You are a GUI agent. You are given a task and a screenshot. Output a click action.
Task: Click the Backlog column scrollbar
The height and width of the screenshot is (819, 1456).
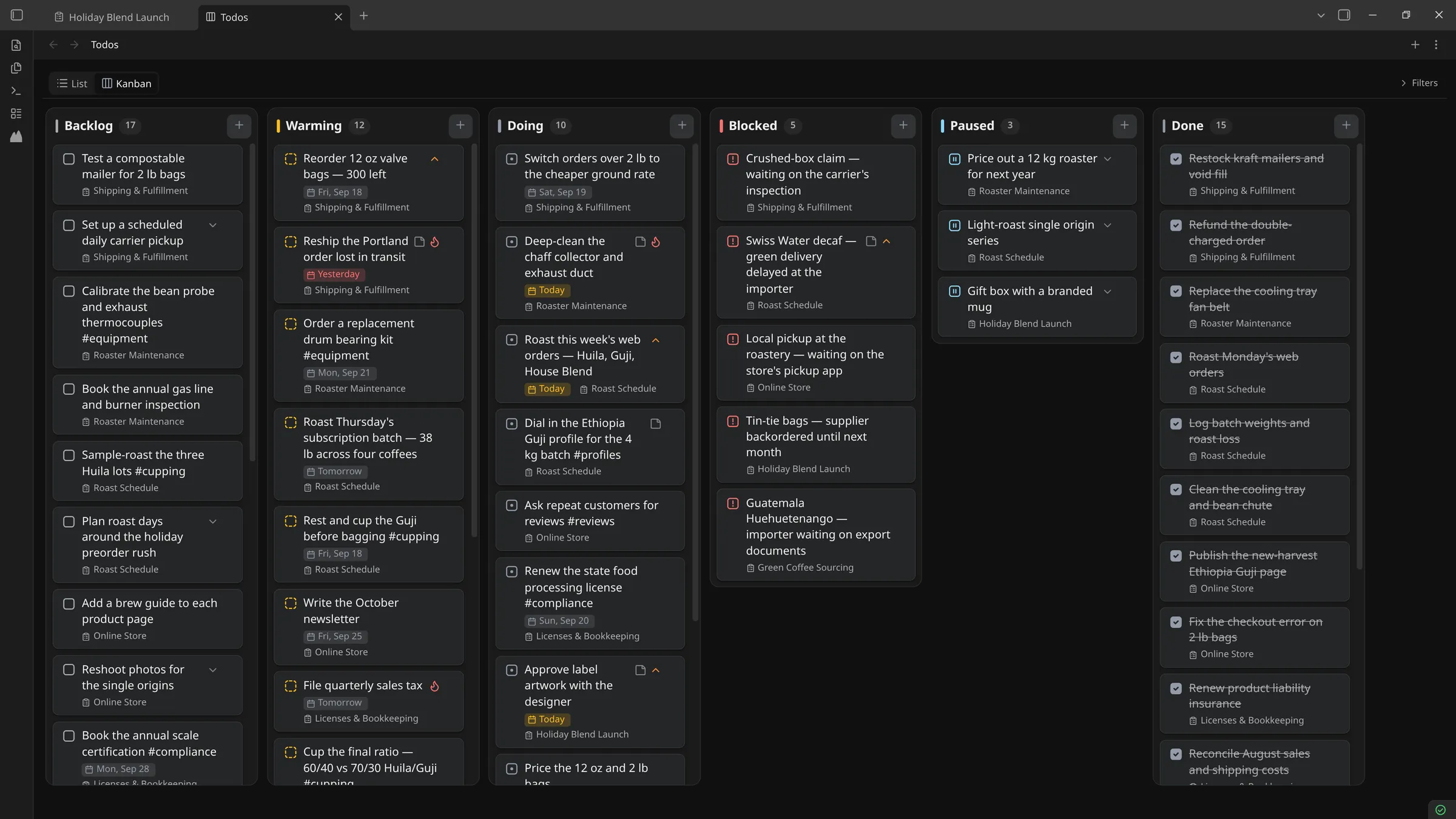pyautogui.click(x=252, y=303)
